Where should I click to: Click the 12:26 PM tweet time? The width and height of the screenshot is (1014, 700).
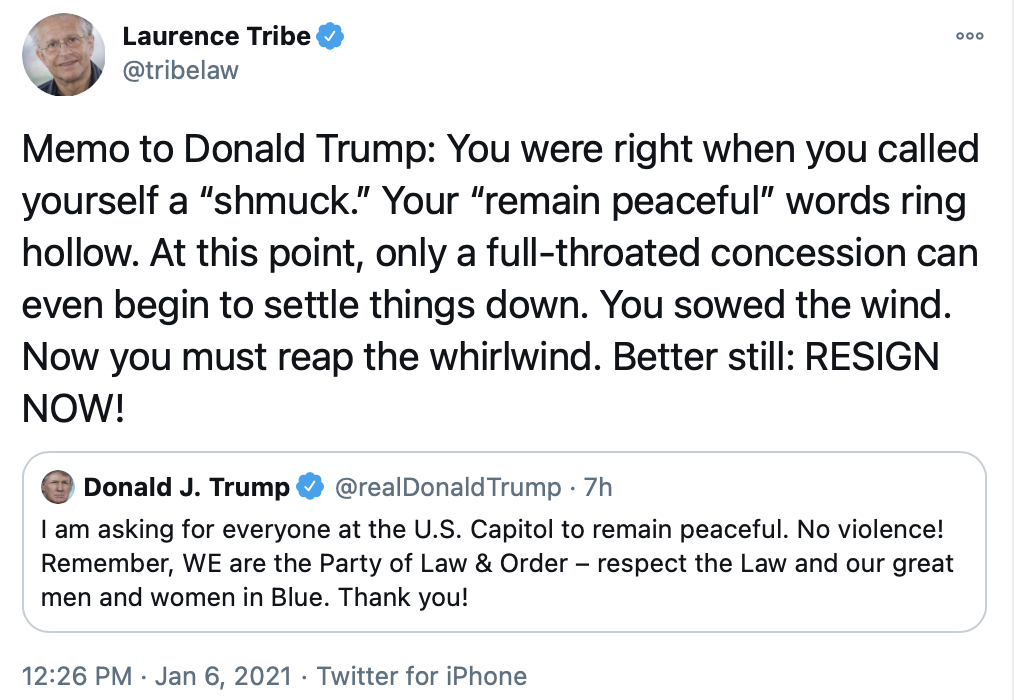point(76,677)
